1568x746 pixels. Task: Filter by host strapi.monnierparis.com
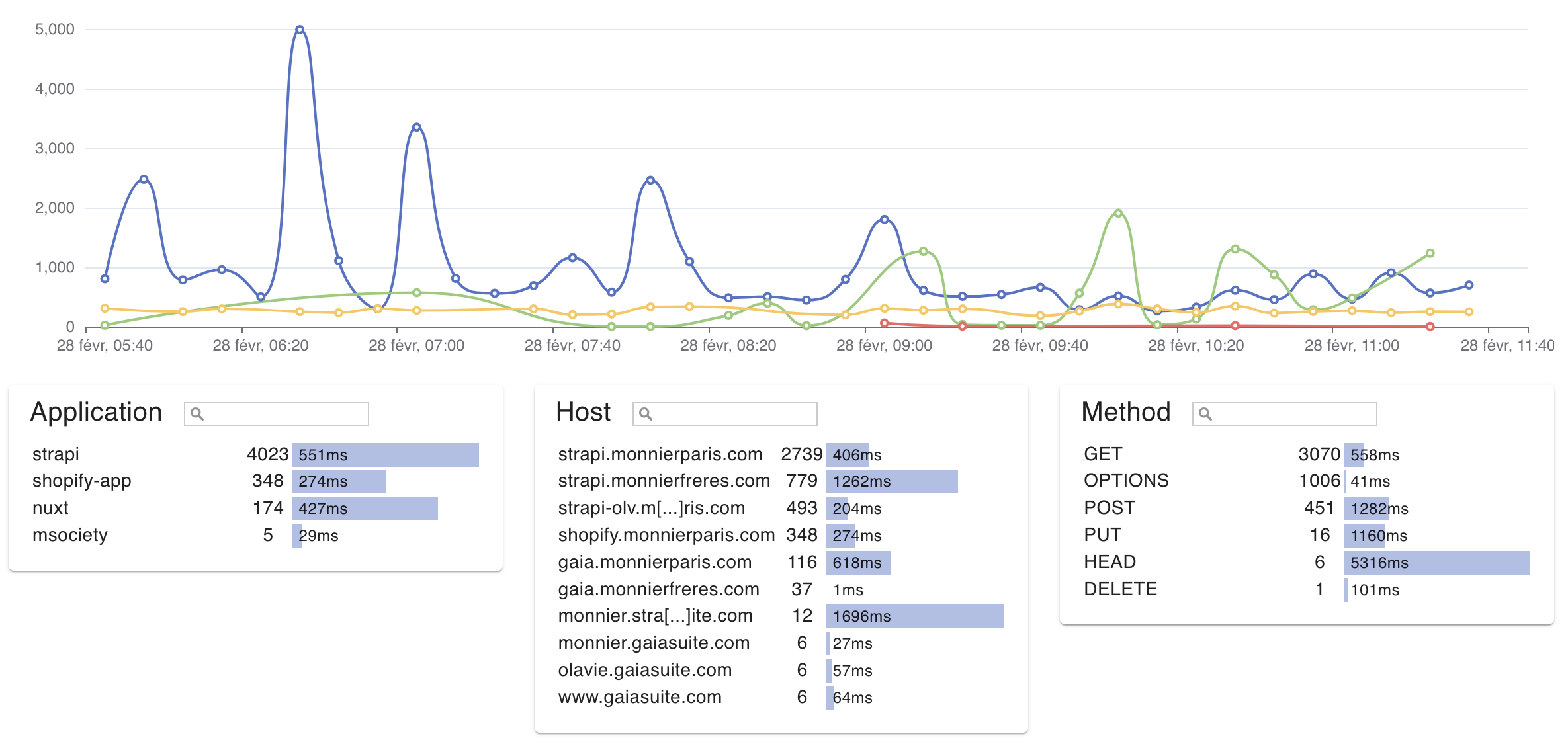pyautogui.click(x=781, y=454)
